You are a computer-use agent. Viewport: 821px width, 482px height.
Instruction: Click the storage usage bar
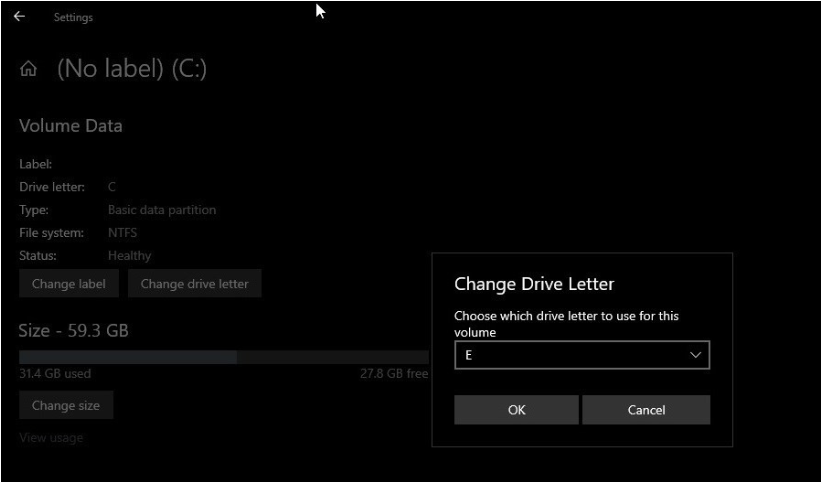click(224, 357)
